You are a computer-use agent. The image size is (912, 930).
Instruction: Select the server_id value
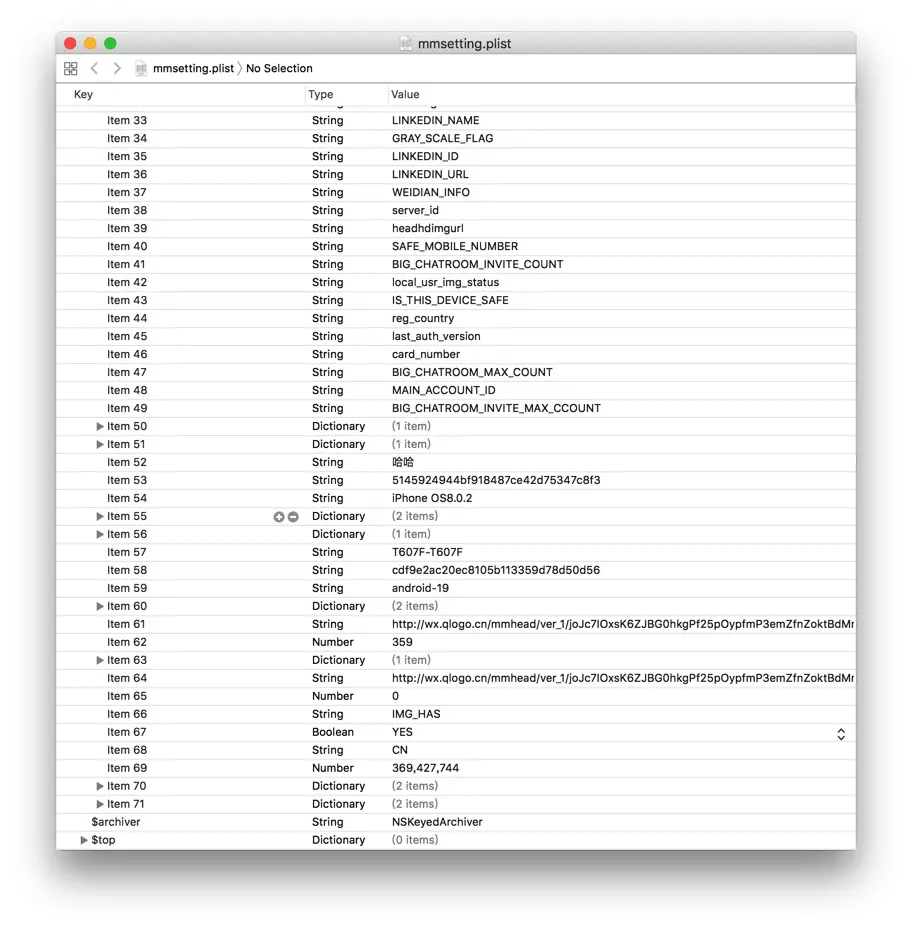(415, 211)
